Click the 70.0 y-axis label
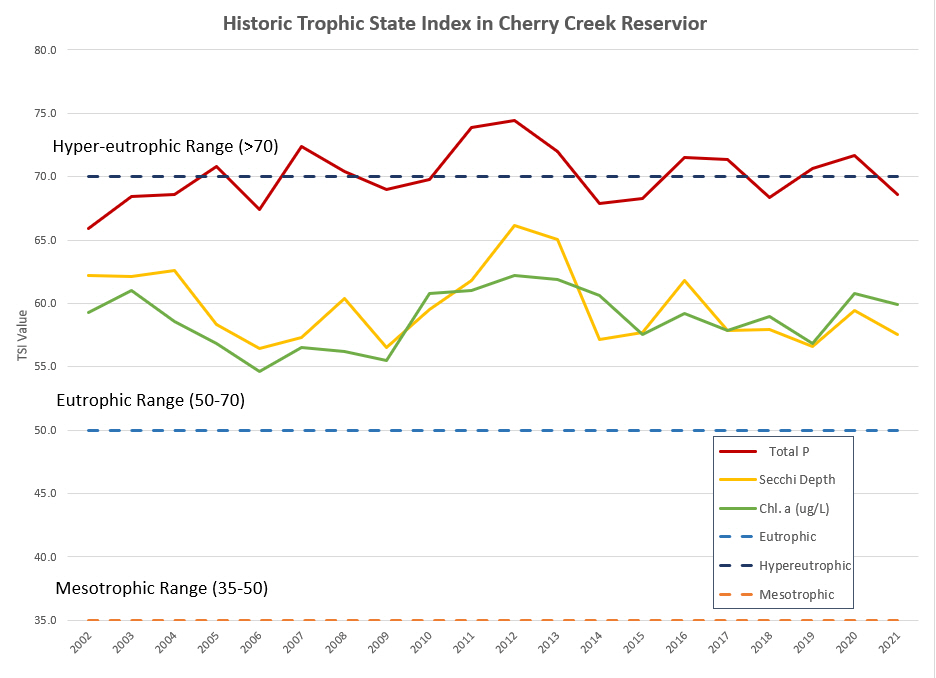This screenshot has height=678, width=936. pyautogui.click(x=45, y=177)
